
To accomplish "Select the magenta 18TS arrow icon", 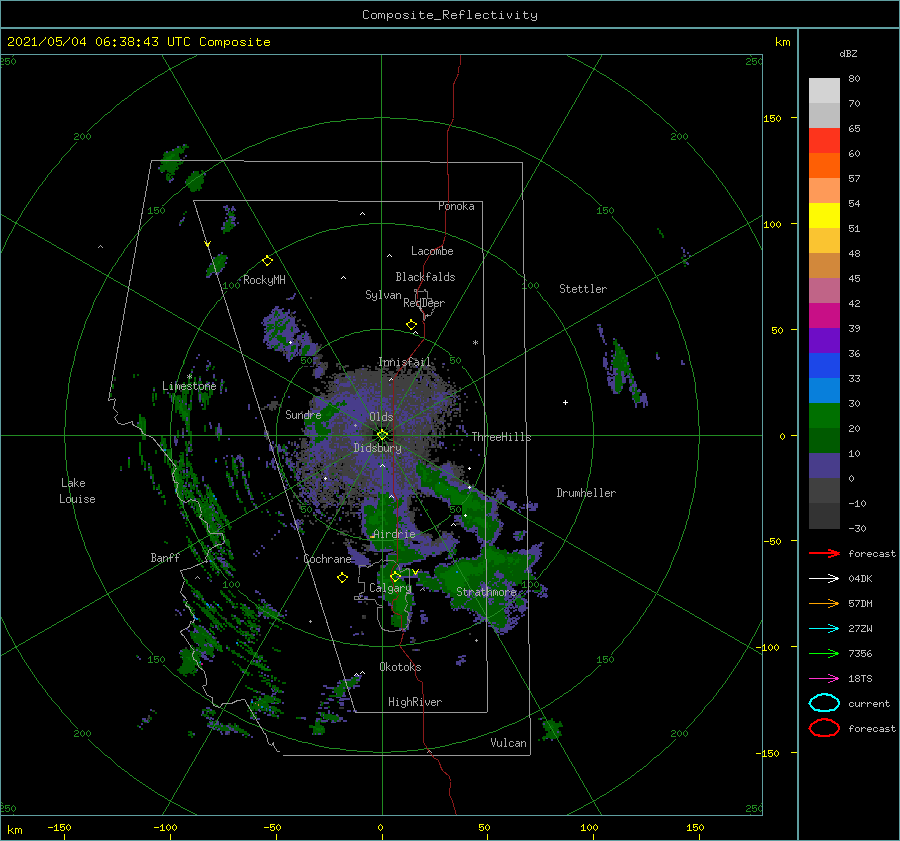I will 824,679.
